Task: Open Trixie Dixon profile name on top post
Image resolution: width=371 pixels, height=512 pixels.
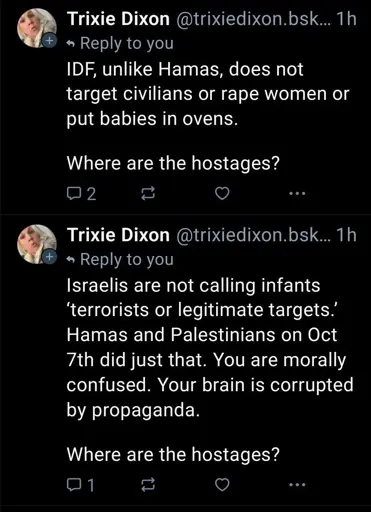Action: (x=118, y=19)
